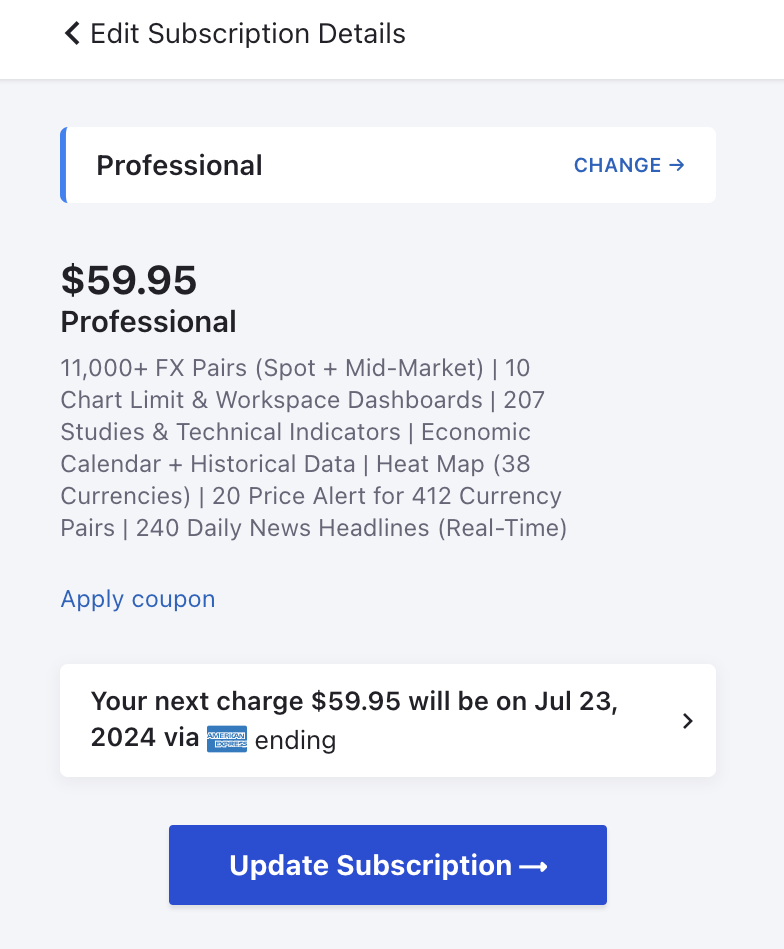Click the $59.95 plan price heading
Screen dimensions: 784x949
pyautogui.click(x=129, y=280)
